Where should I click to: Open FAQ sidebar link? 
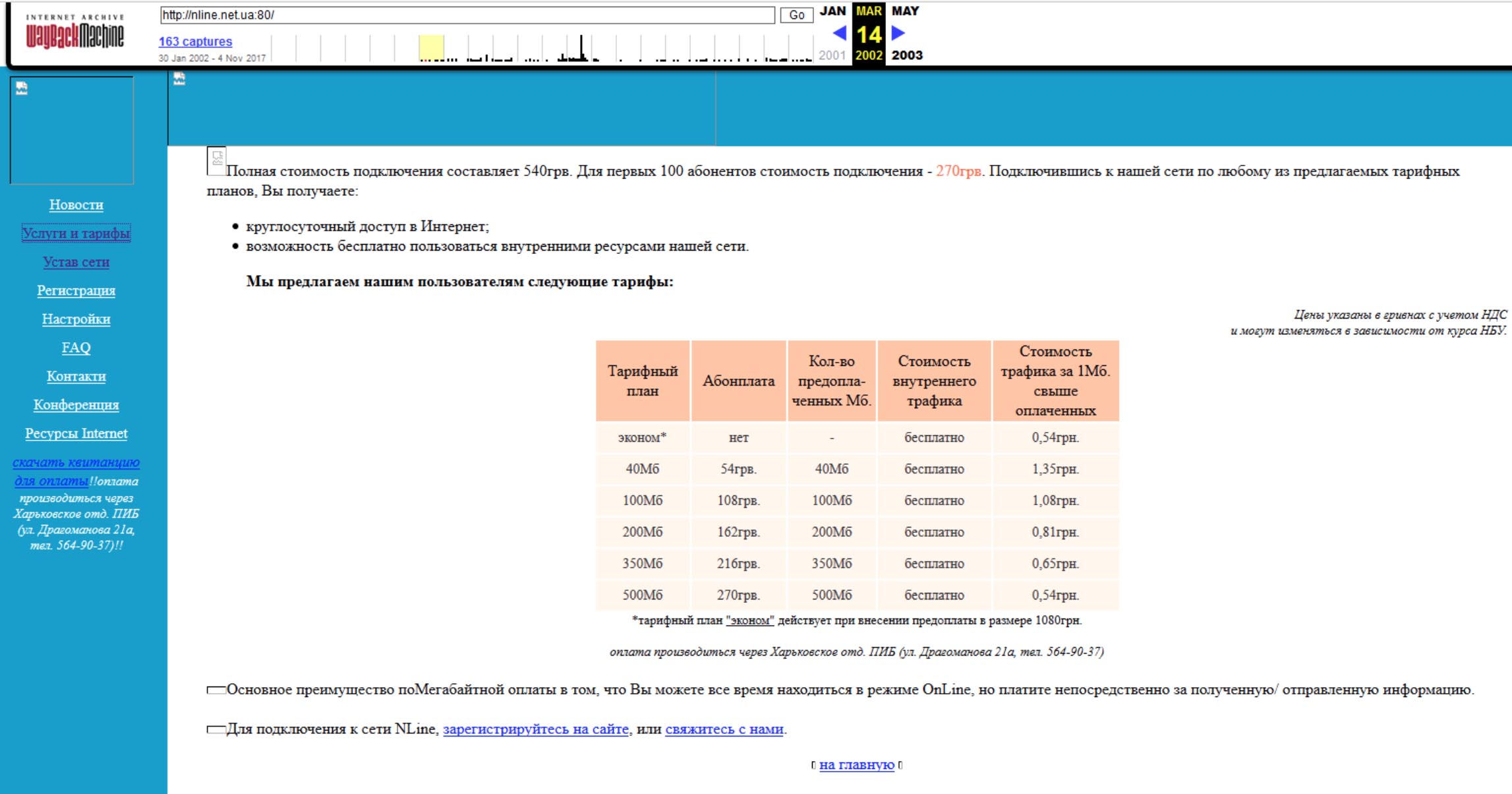coord(76,348)
